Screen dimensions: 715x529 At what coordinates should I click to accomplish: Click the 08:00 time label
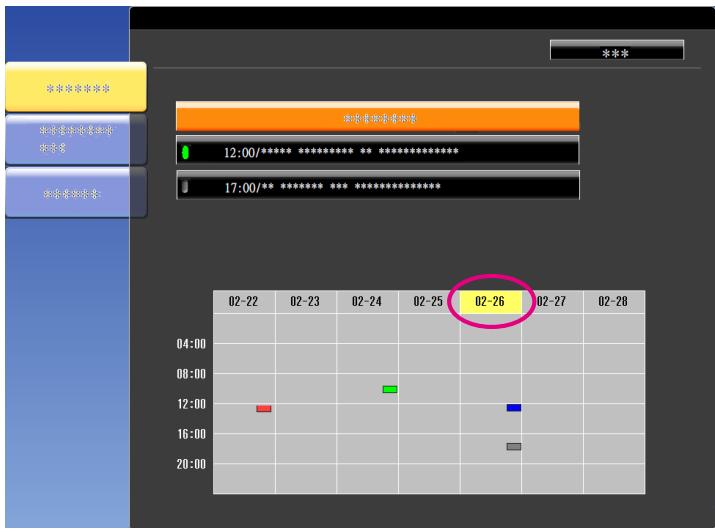[x=191, y=374]
